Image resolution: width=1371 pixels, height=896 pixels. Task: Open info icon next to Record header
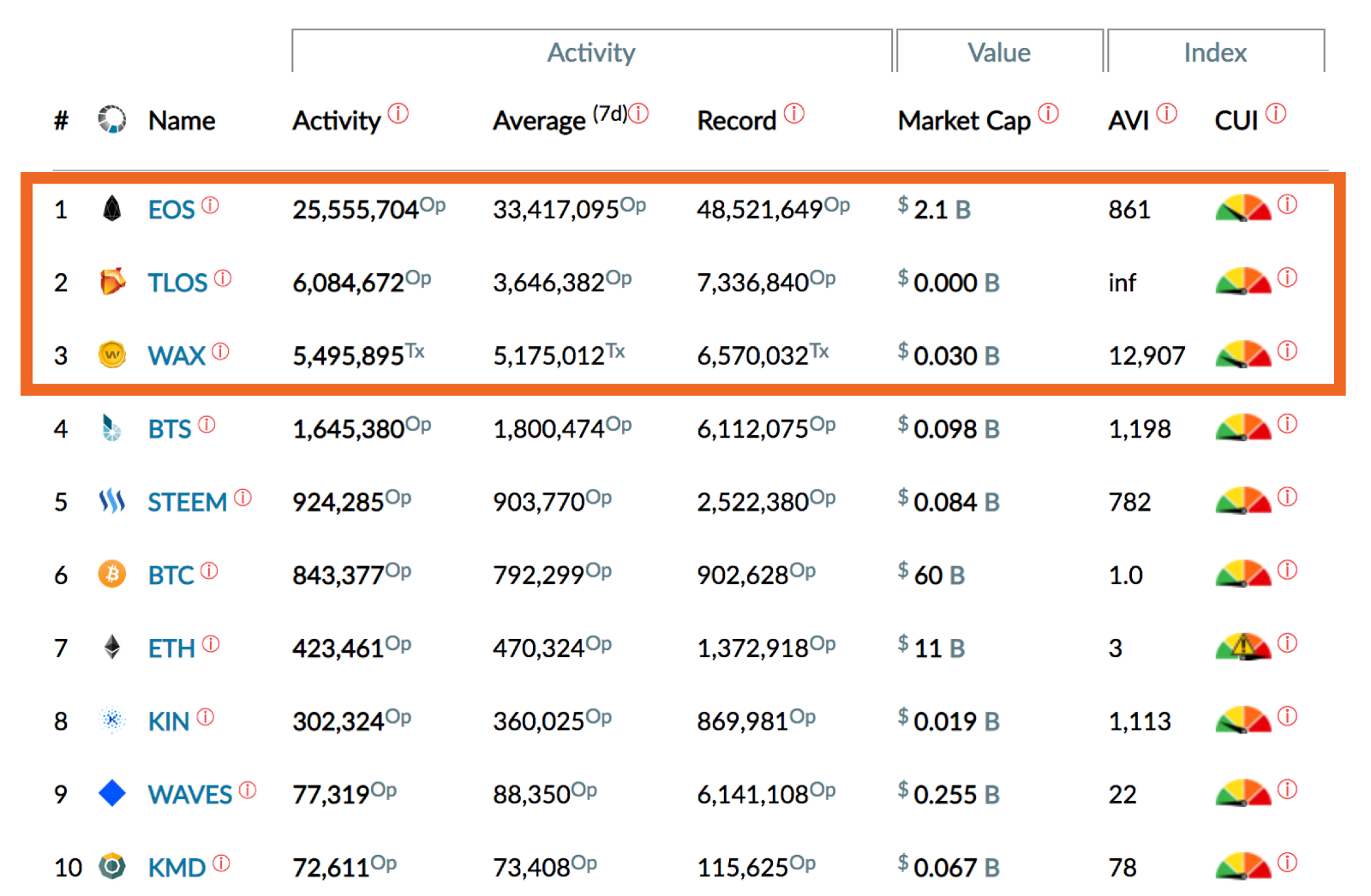pyautogui.click(x=794, y=113)
